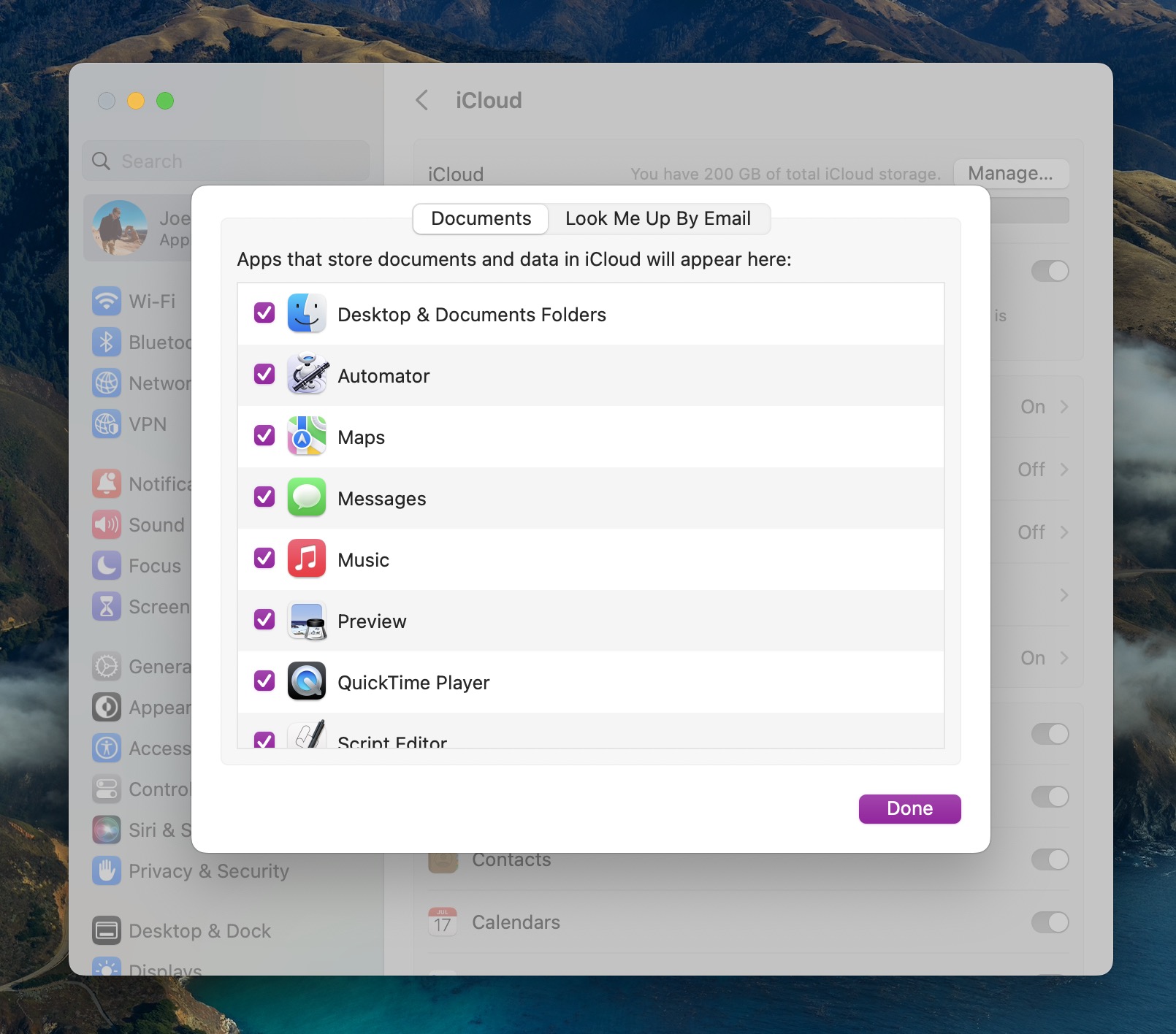The image size is (1176, 1034).
Task: Click the Focus moon icon in the sidebar
Action: (107, 565)
